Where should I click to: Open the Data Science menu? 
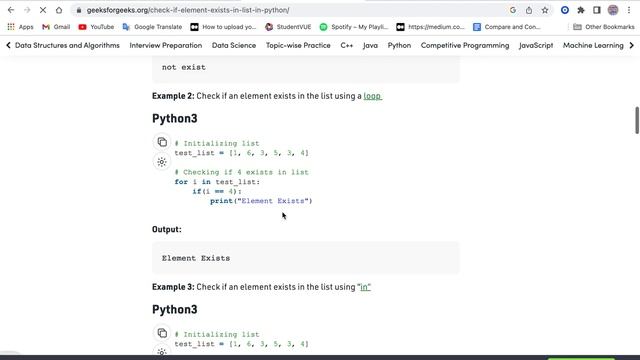pyautogui.click(x=234, y=45)
